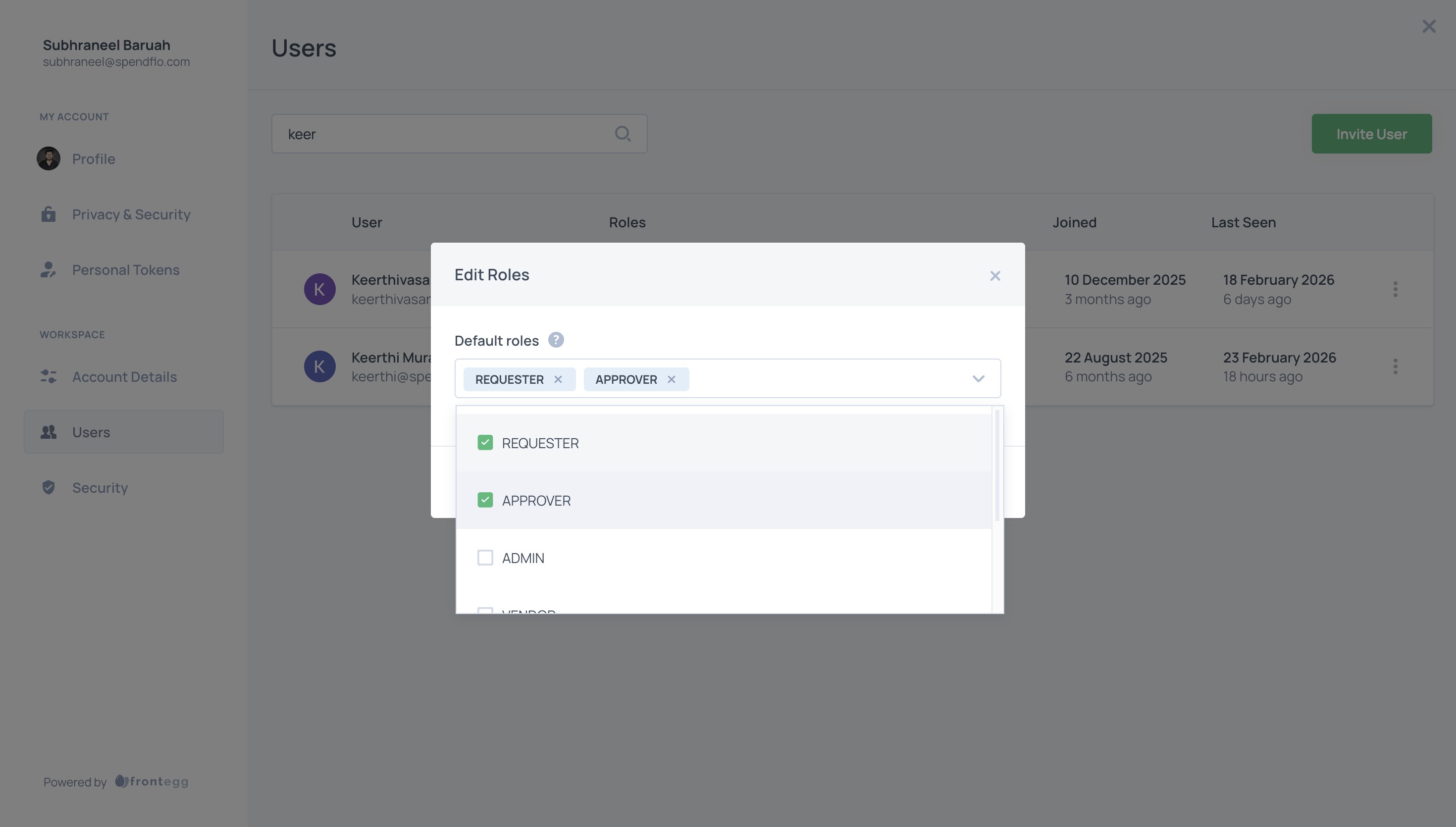Click the Invite User button

(1371, 134)
